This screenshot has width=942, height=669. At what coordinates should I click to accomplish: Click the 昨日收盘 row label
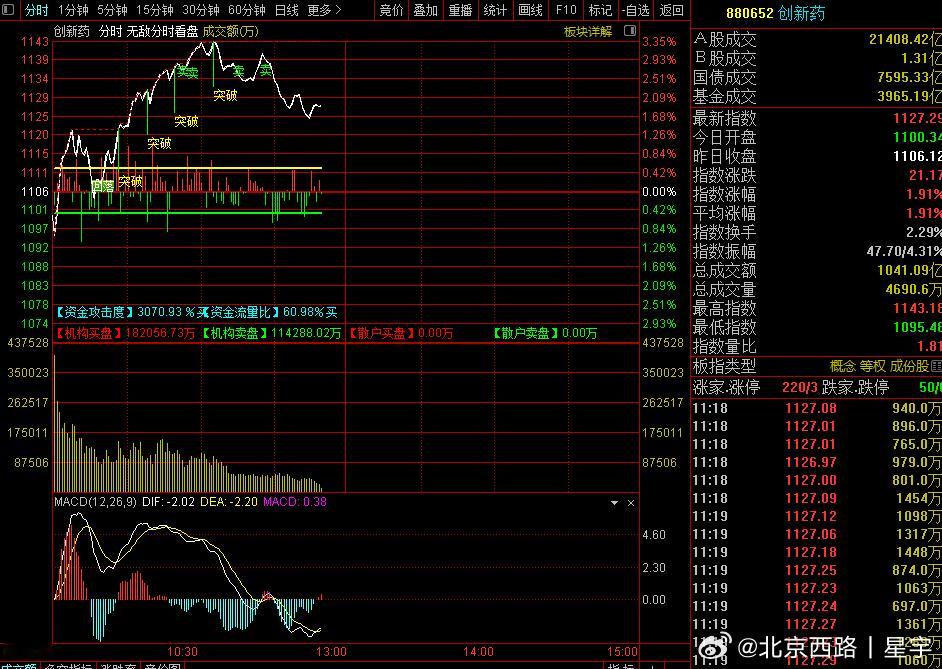(725, 156)
